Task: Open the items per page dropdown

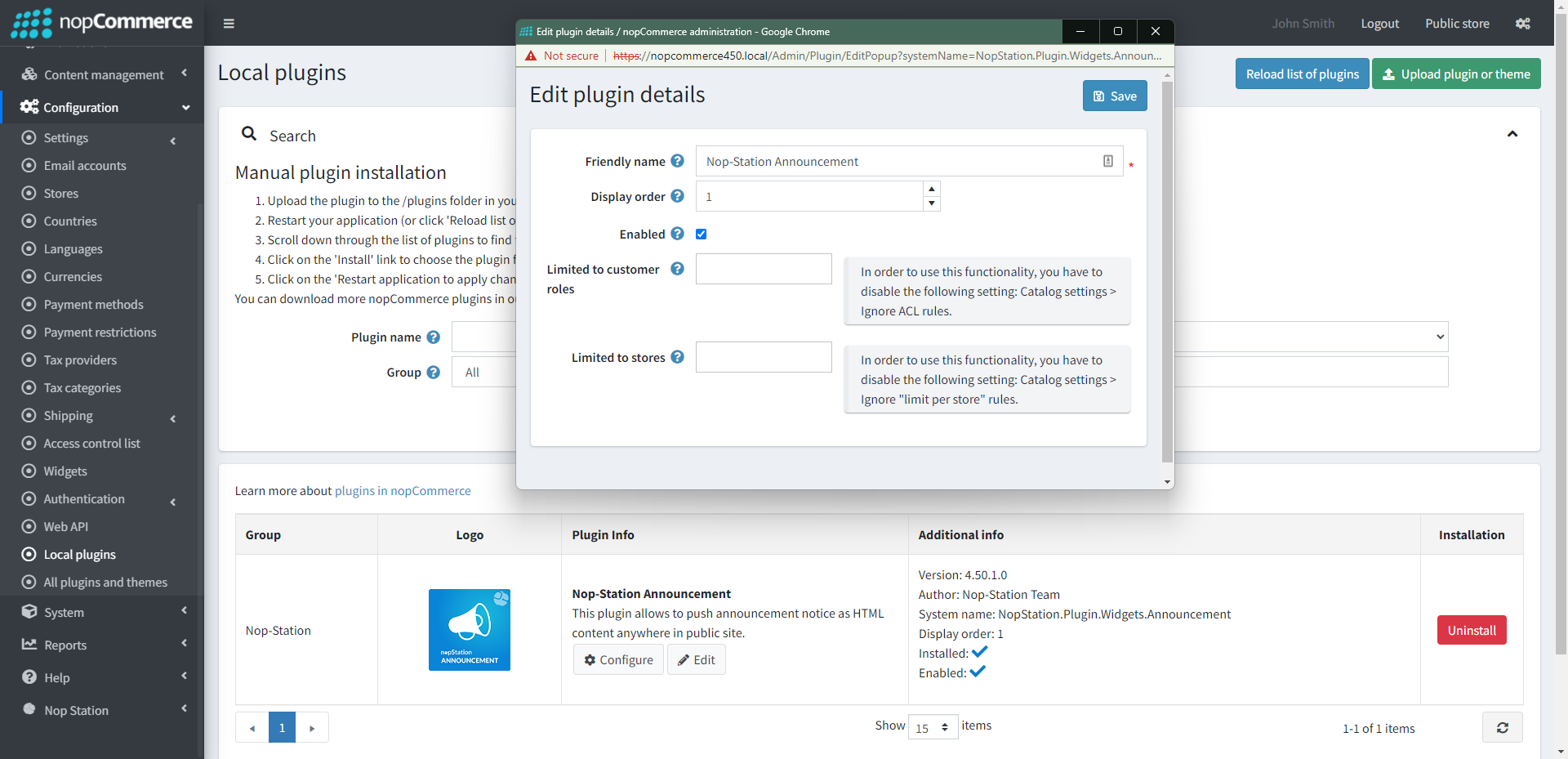Action: tap(933, 727)
